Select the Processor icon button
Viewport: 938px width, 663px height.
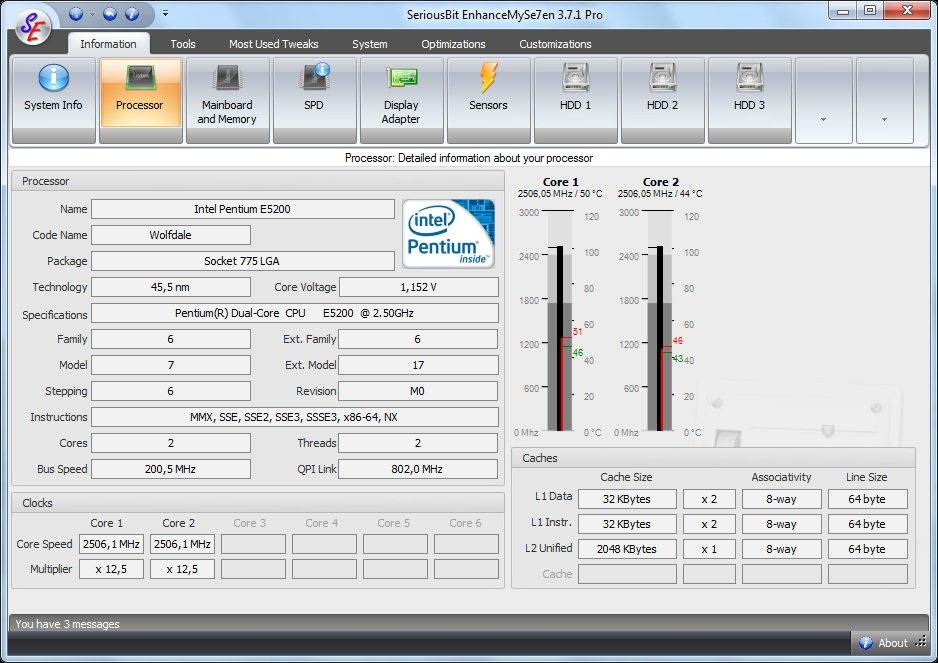click(x=140, y=99)
